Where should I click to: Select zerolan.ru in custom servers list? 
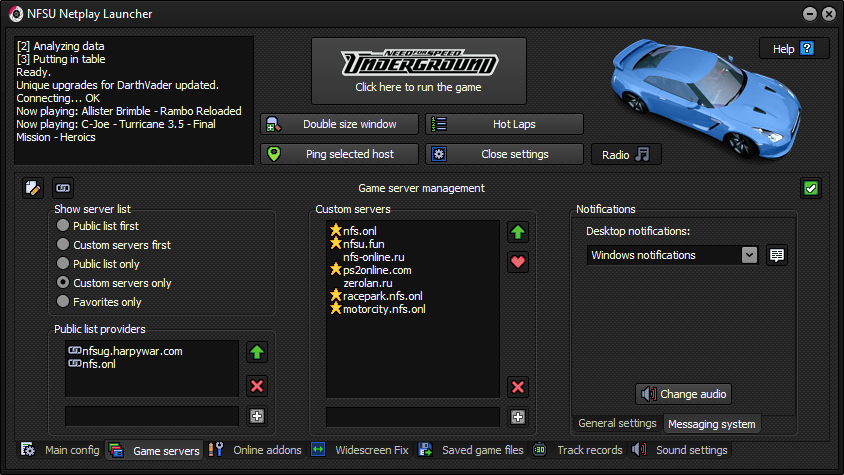(x=368, y=283)
